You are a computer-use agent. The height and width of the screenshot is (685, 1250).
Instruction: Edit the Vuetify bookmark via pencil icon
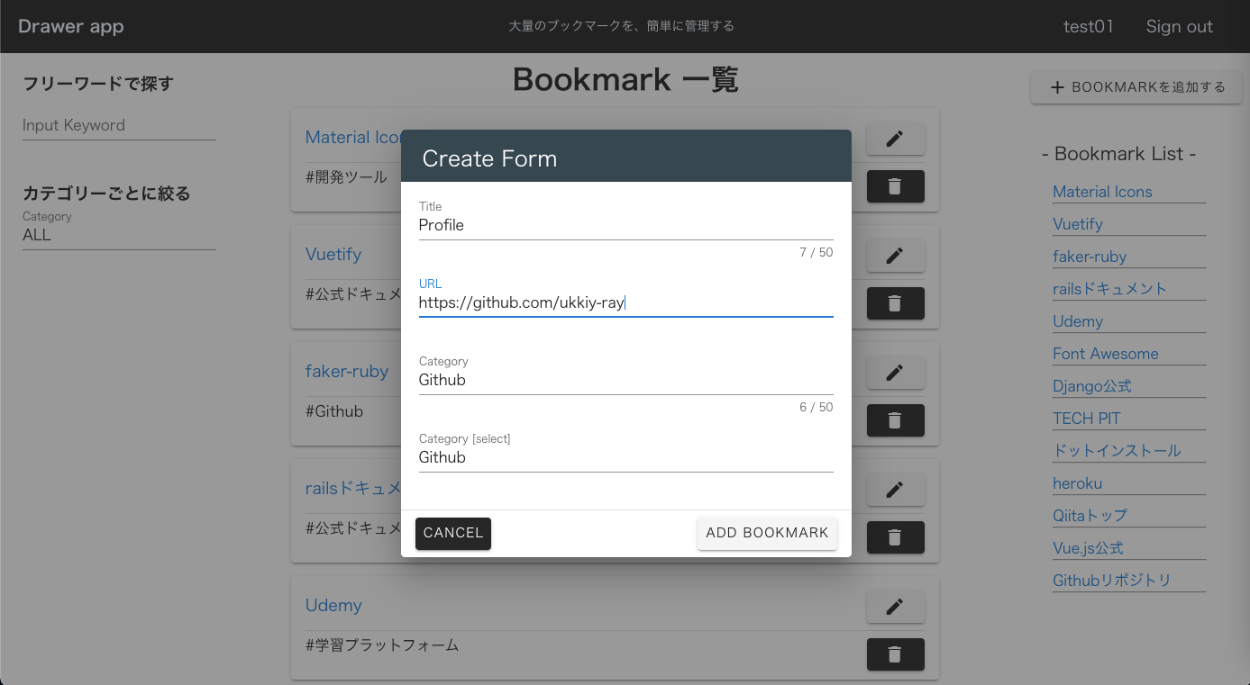(x=894, y=256)
